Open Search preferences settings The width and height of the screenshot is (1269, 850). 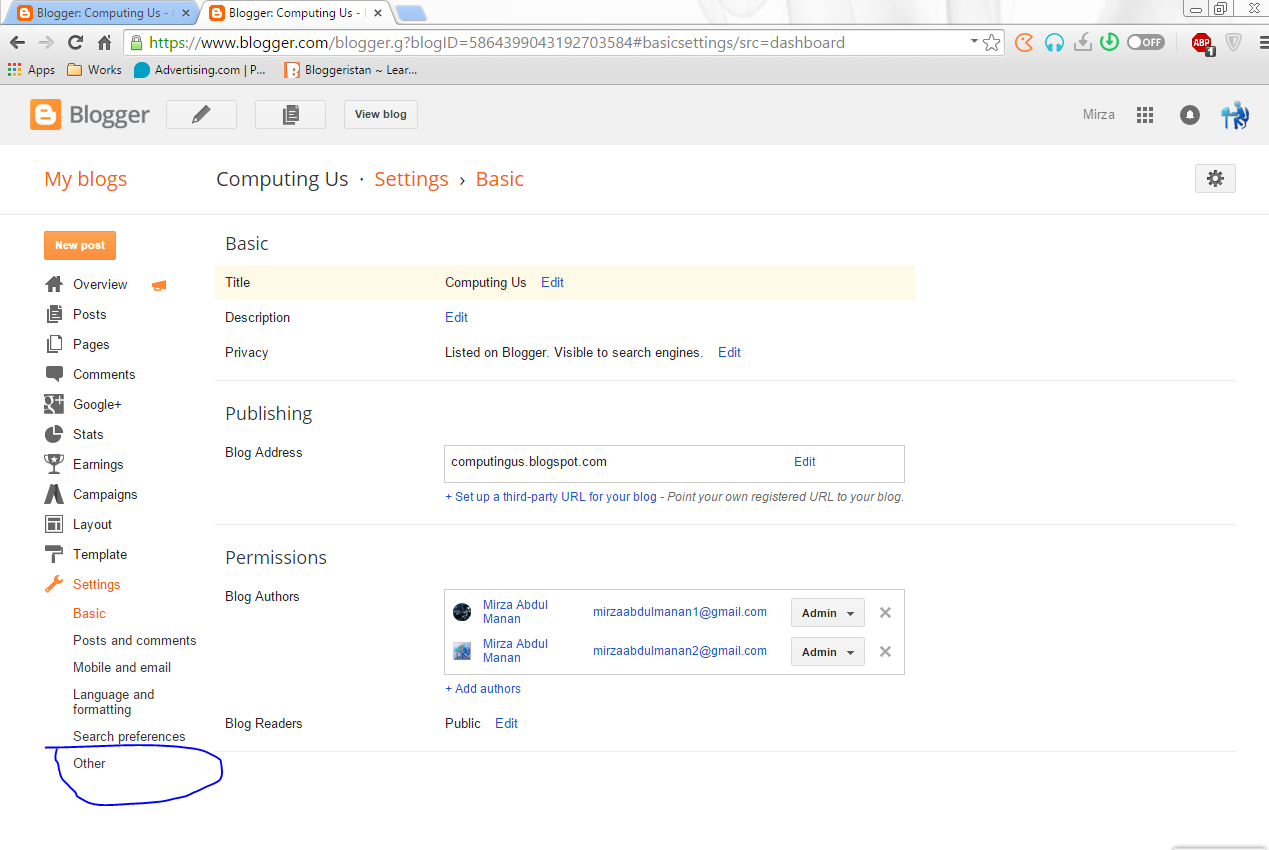pos(129,736)
